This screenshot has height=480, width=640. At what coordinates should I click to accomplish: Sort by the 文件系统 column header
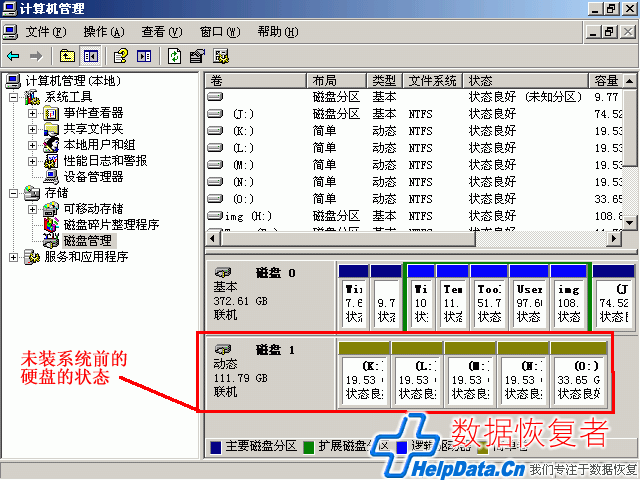point(433,81)
